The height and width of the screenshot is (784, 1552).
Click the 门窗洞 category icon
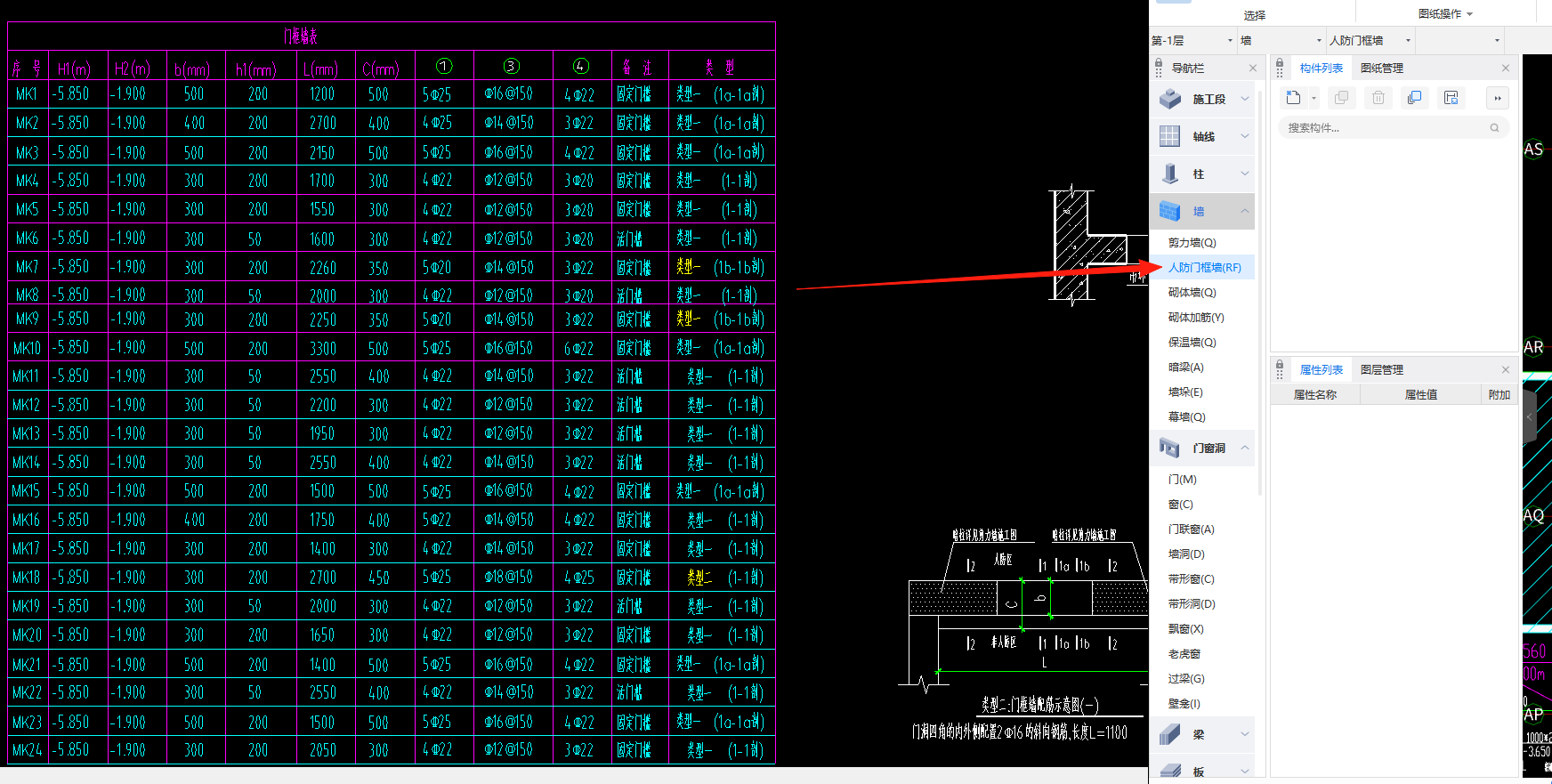pos(1170,448)
